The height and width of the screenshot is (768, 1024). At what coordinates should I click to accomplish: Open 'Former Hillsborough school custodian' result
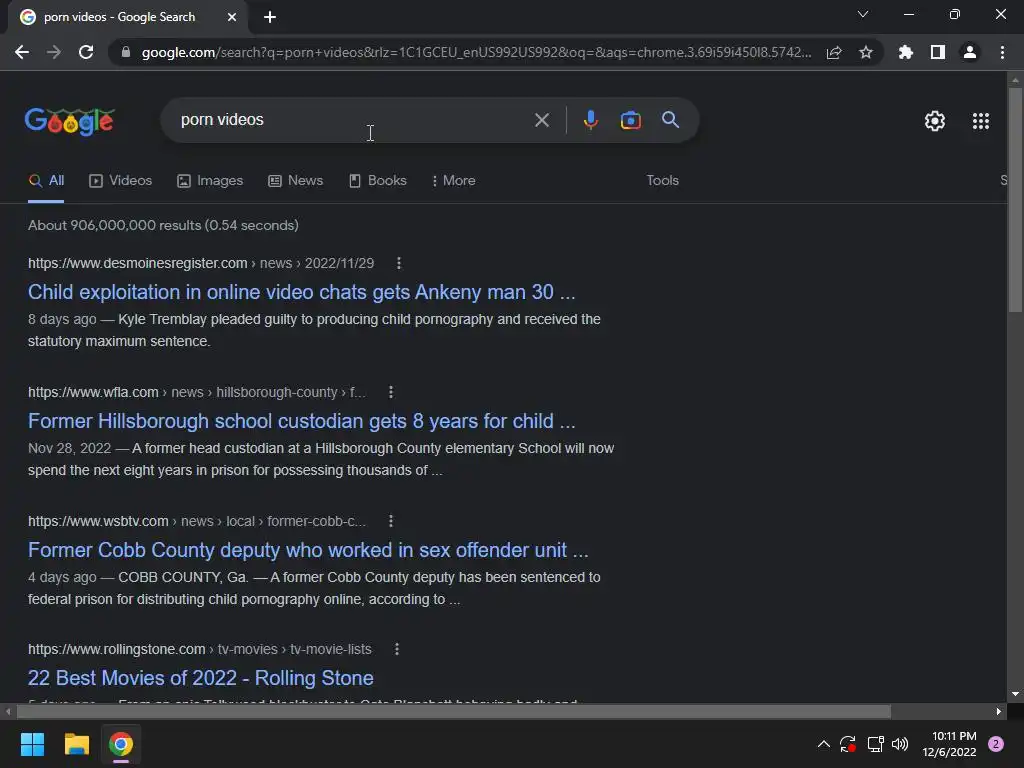click(x=302, y=421)
